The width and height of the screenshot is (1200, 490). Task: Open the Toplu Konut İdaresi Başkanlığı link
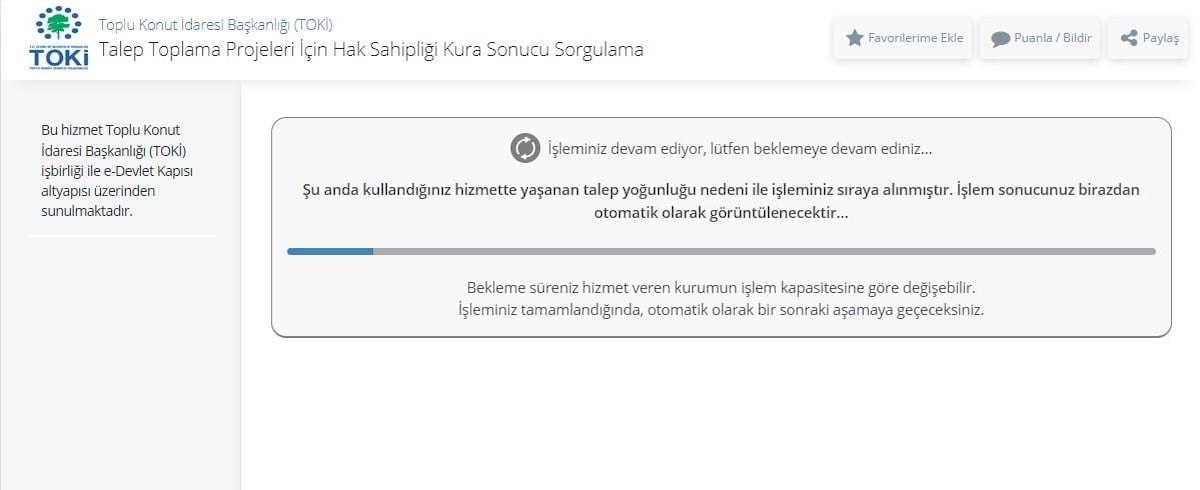(x=215, y=24)
